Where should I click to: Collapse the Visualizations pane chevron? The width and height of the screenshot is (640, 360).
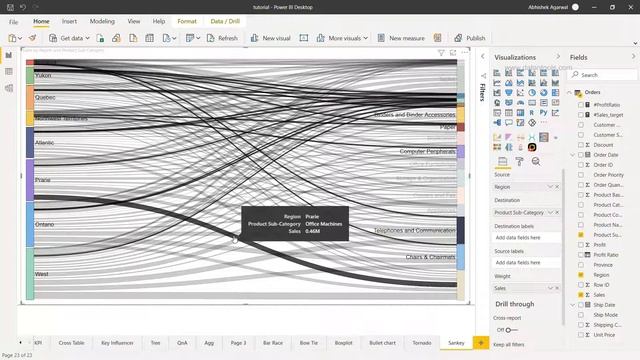558,57
